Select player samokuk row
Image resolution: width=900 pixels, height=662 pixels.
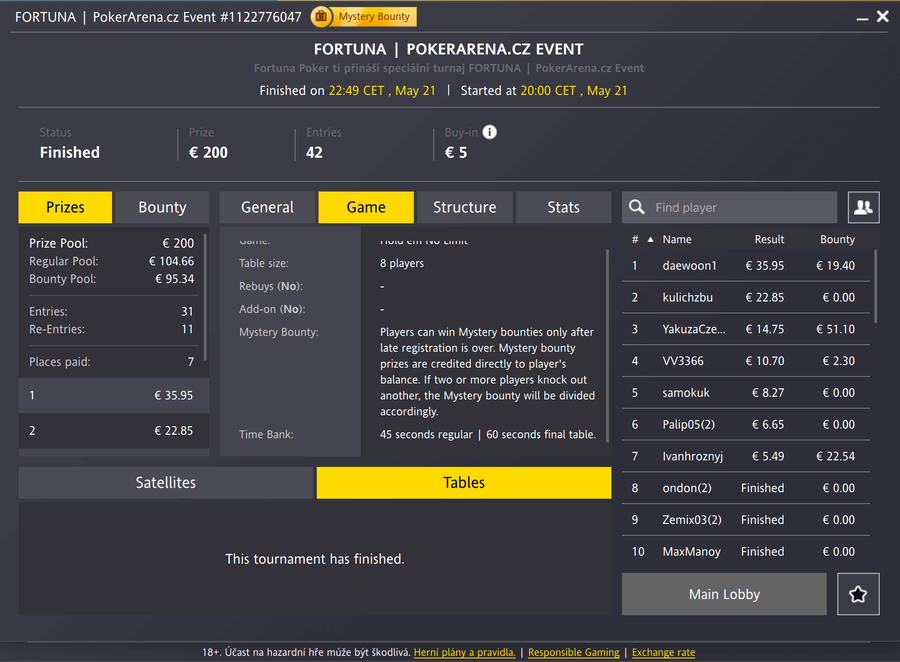pos(746,393)
